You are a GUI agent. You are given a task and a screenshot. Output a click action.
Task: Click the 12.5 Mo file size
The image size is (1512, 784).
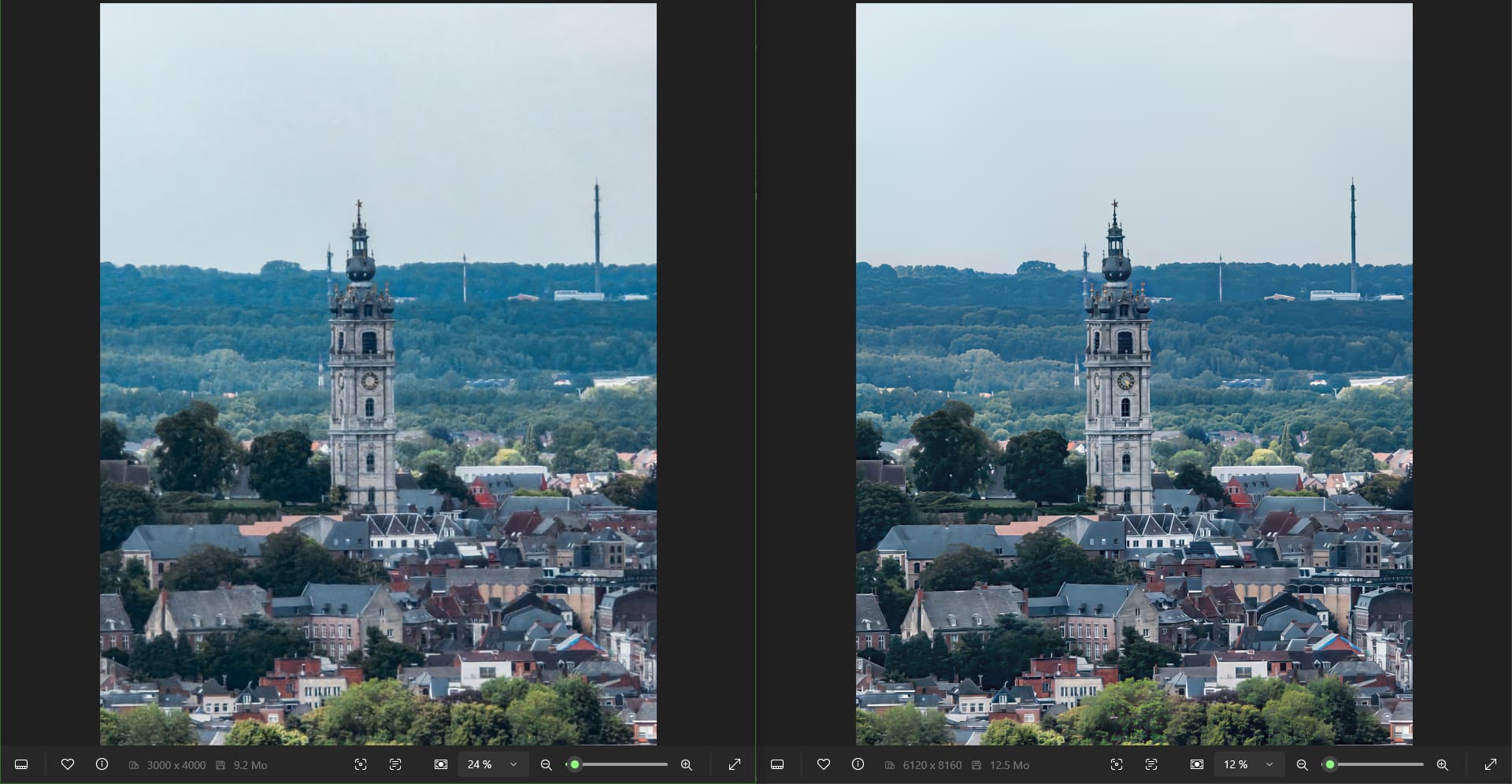[1010, 765]
